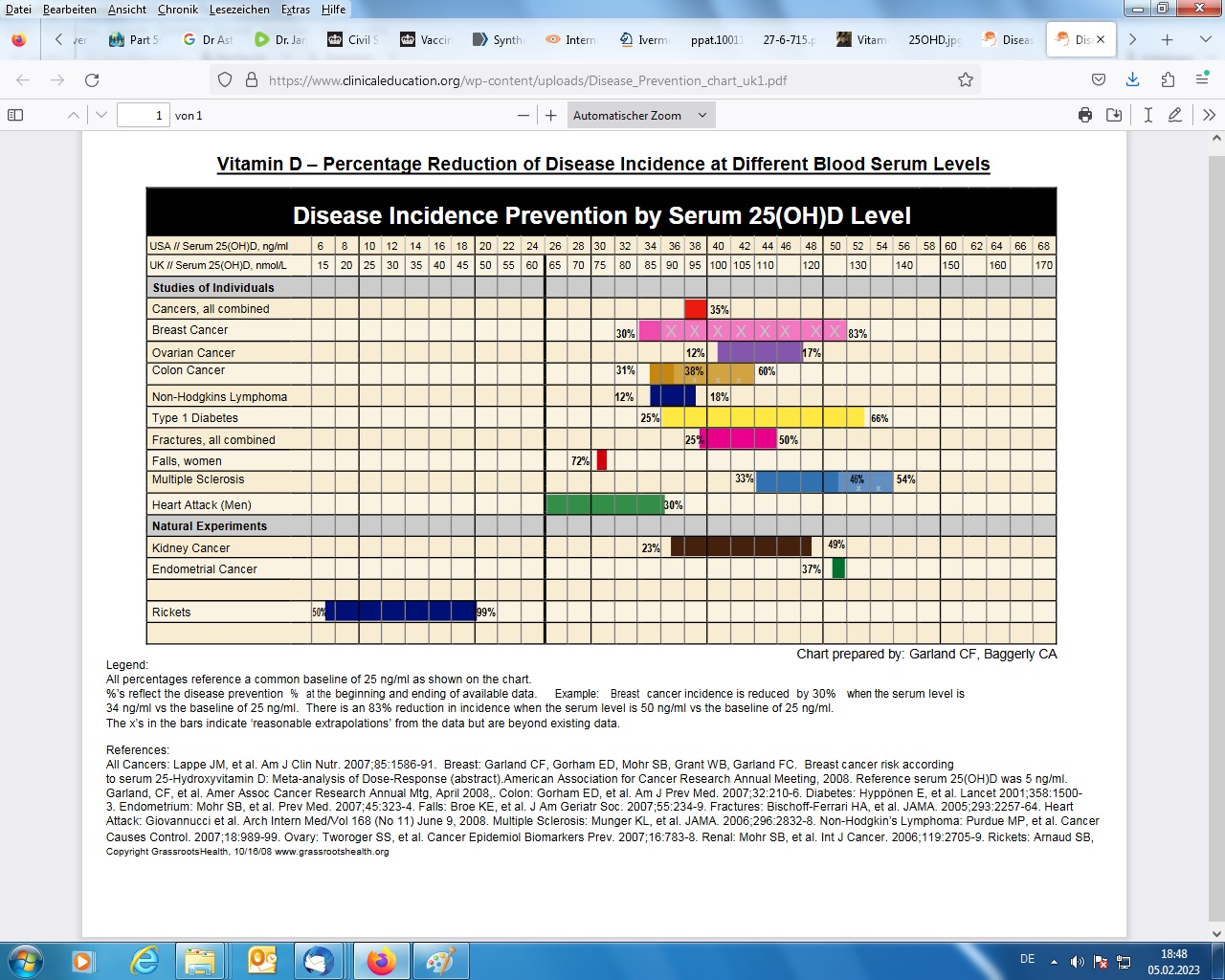This screenshot has height=980, width=1225.
Task: Click the 'Multiple Sclerosis' row label
Action: [198, 479]
